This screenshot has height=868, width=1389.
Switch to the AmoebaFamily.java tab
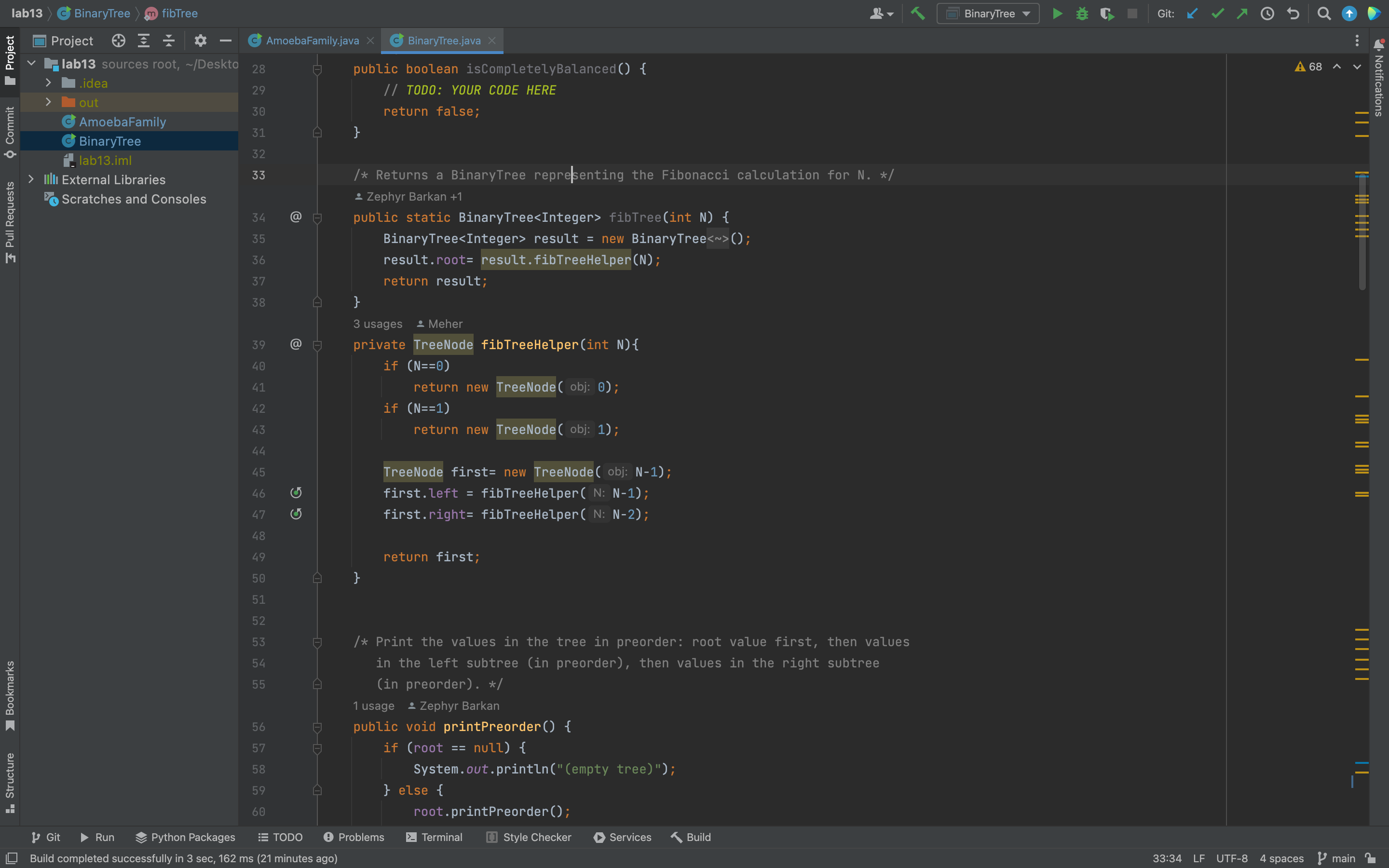click(x=312, y=41)
